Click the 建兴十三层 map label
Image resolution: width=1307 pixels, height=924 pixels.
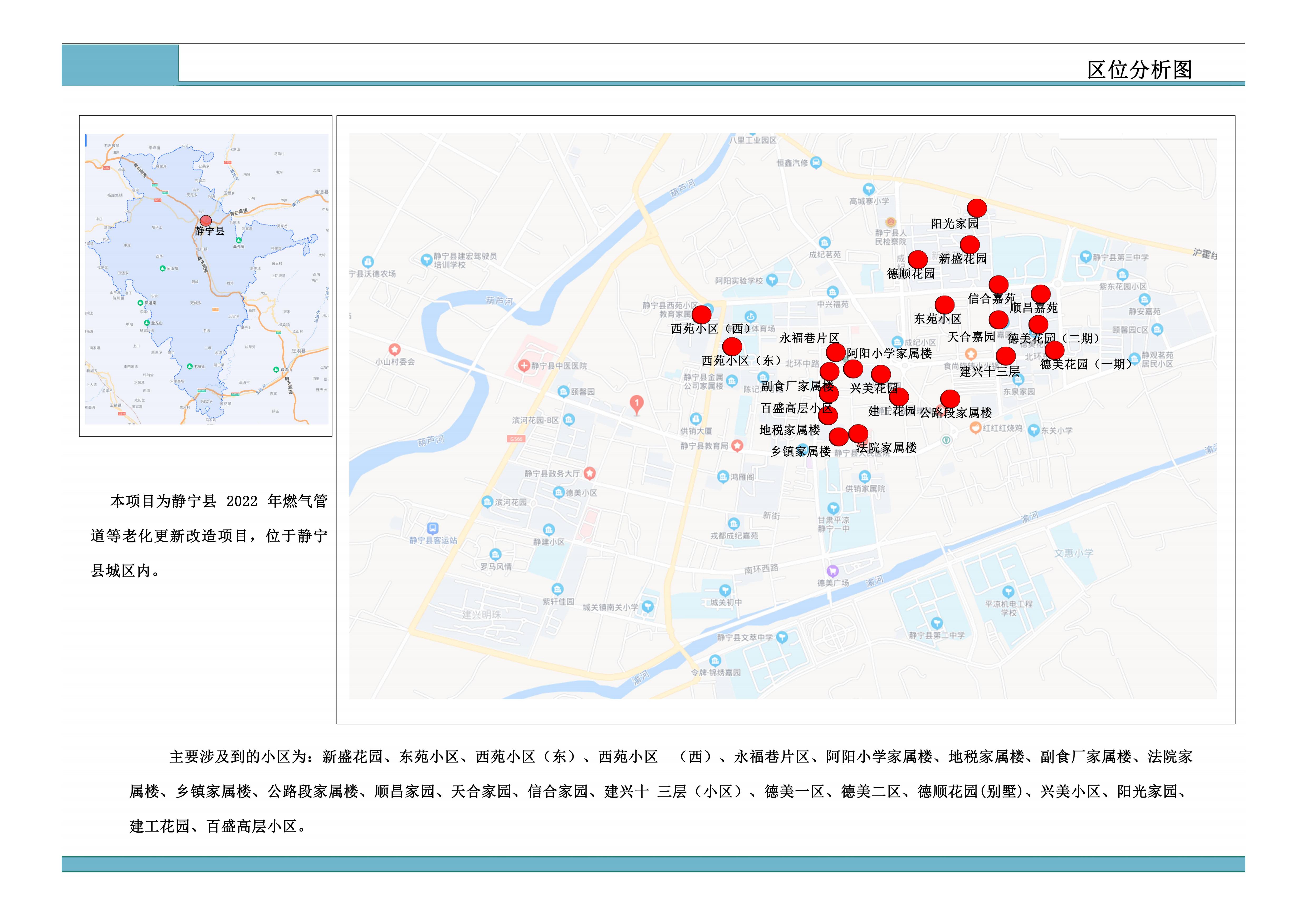pyautogui.click(x=989, y=372)
